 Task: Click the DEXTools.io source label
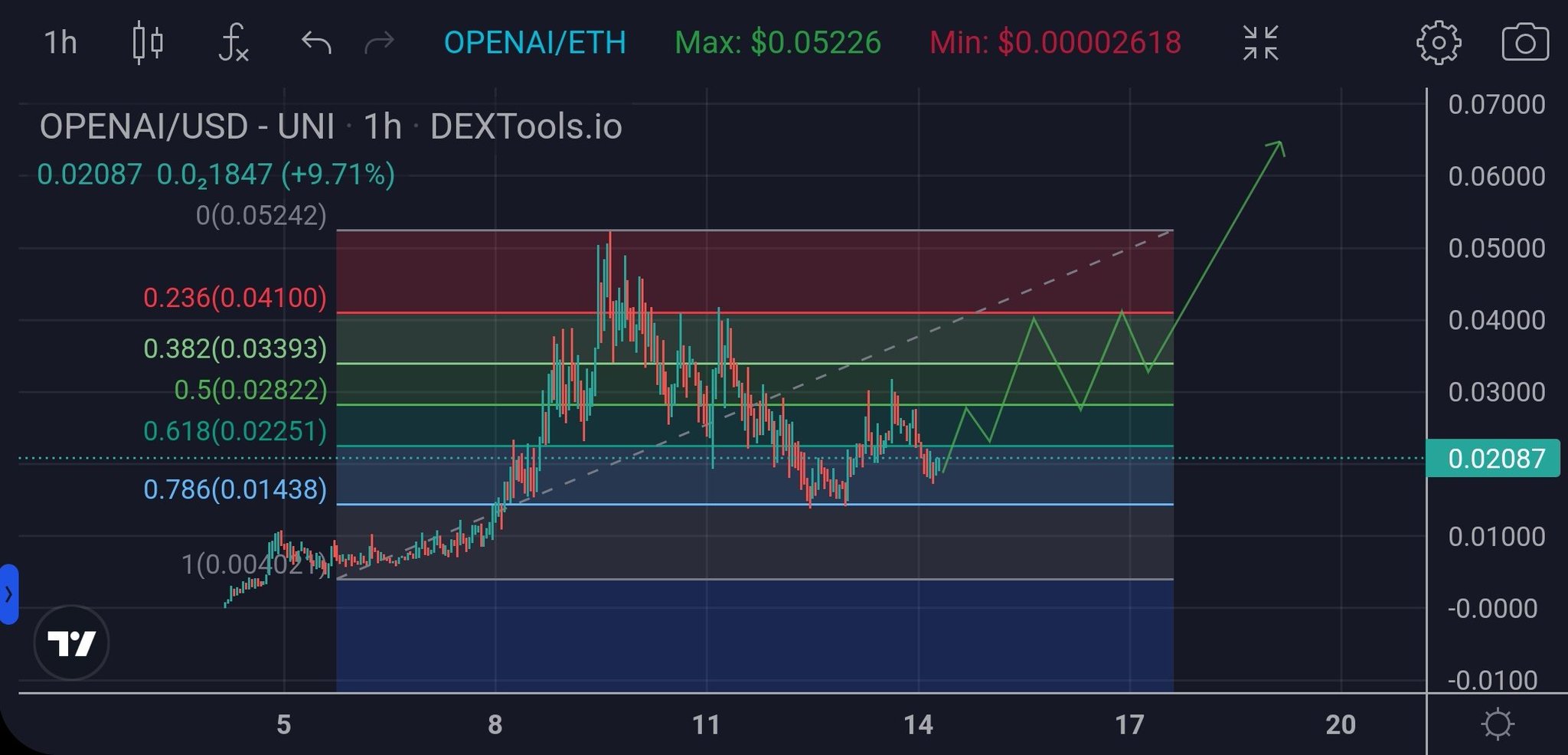click(526, 126)
